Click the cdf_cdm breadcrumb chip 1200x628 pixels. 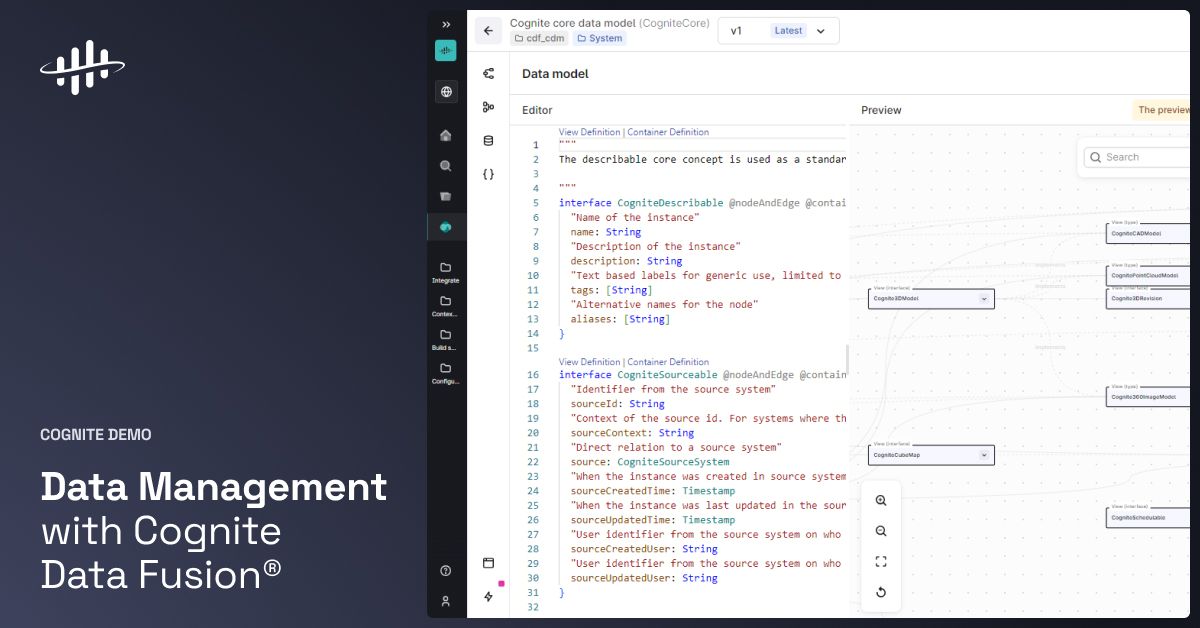click(x=538, y=38)
